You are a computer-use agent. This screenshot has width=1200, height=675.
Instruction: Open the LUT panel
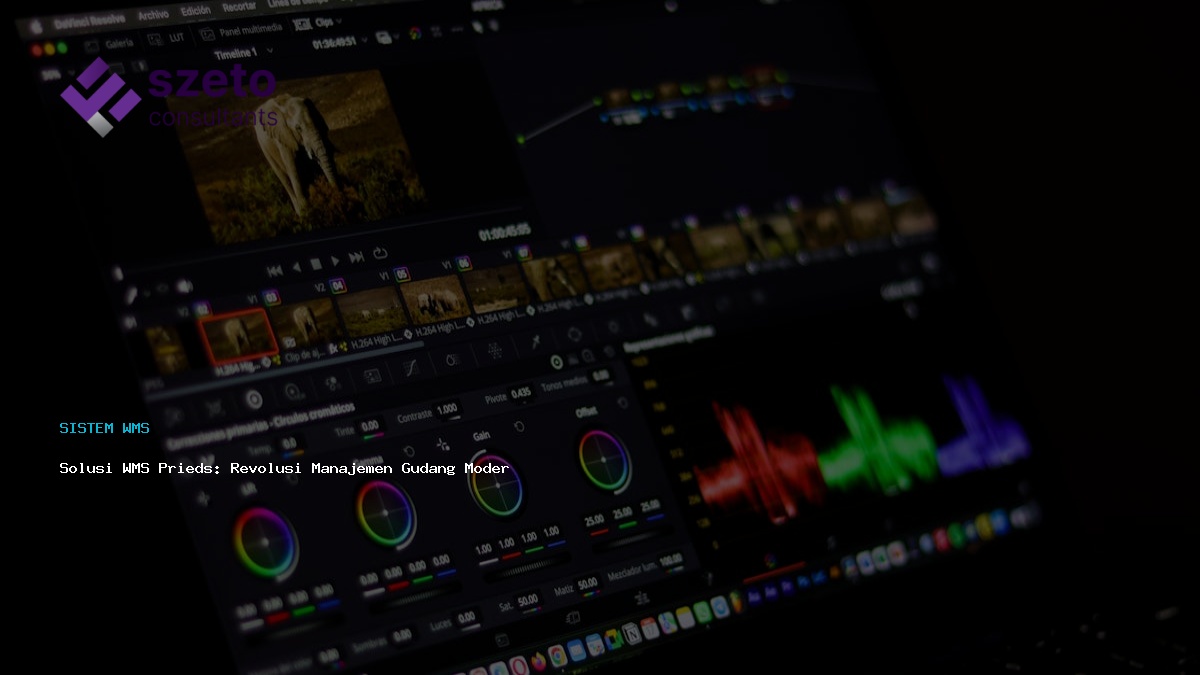coord(173,39)
